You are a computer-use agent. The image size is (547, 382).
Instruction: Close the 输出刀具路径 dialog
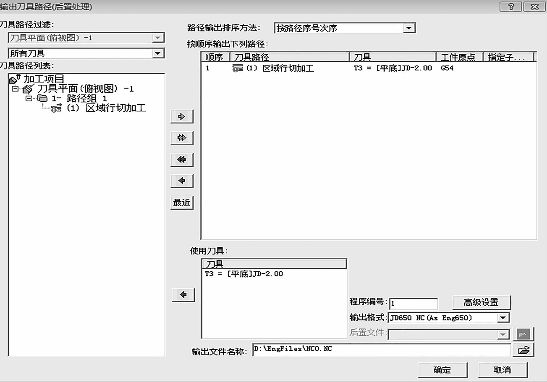coord(534,6)
